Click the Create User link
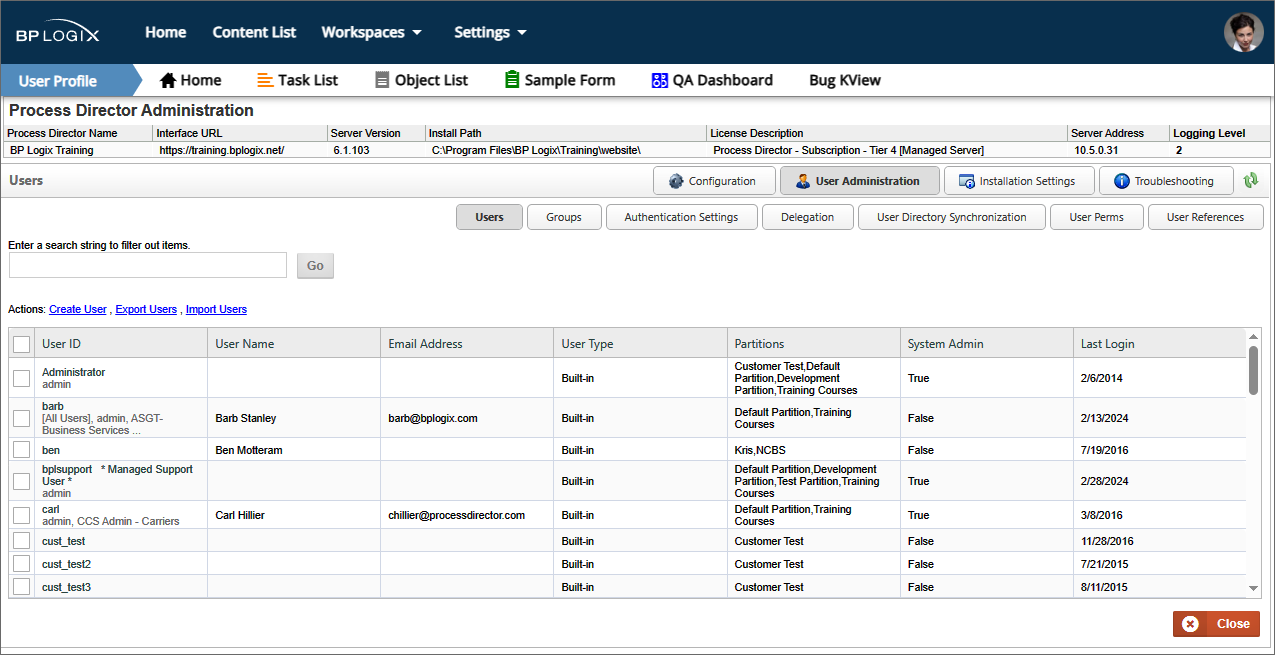Image resolution: width=1275 pixels, height=655 pixels. pyautogui.click(x=78, y=310)
